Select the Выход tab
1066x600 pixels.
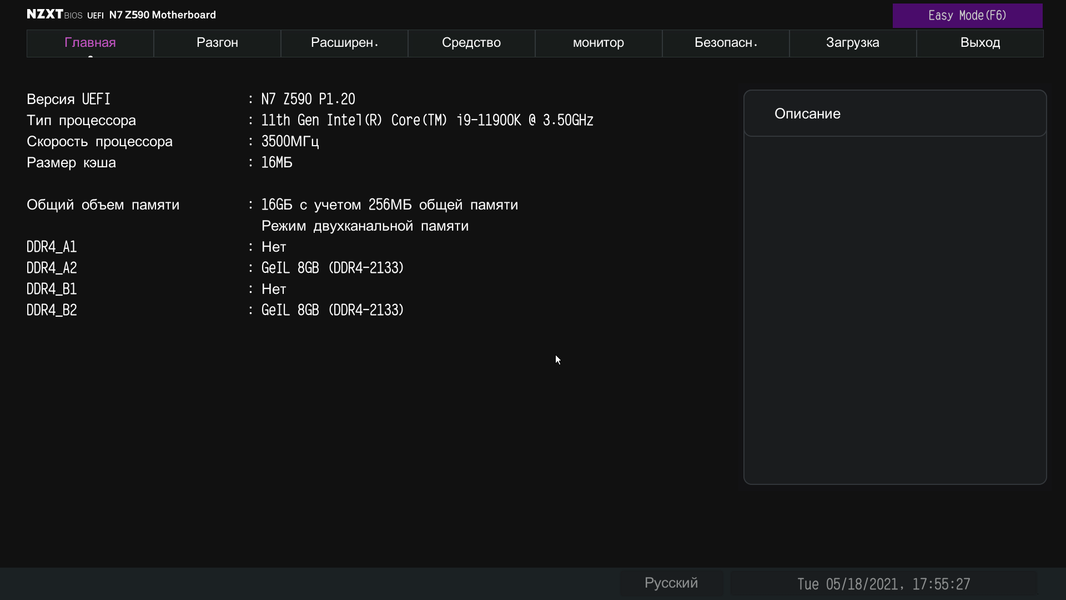click(x=980, y=43)
